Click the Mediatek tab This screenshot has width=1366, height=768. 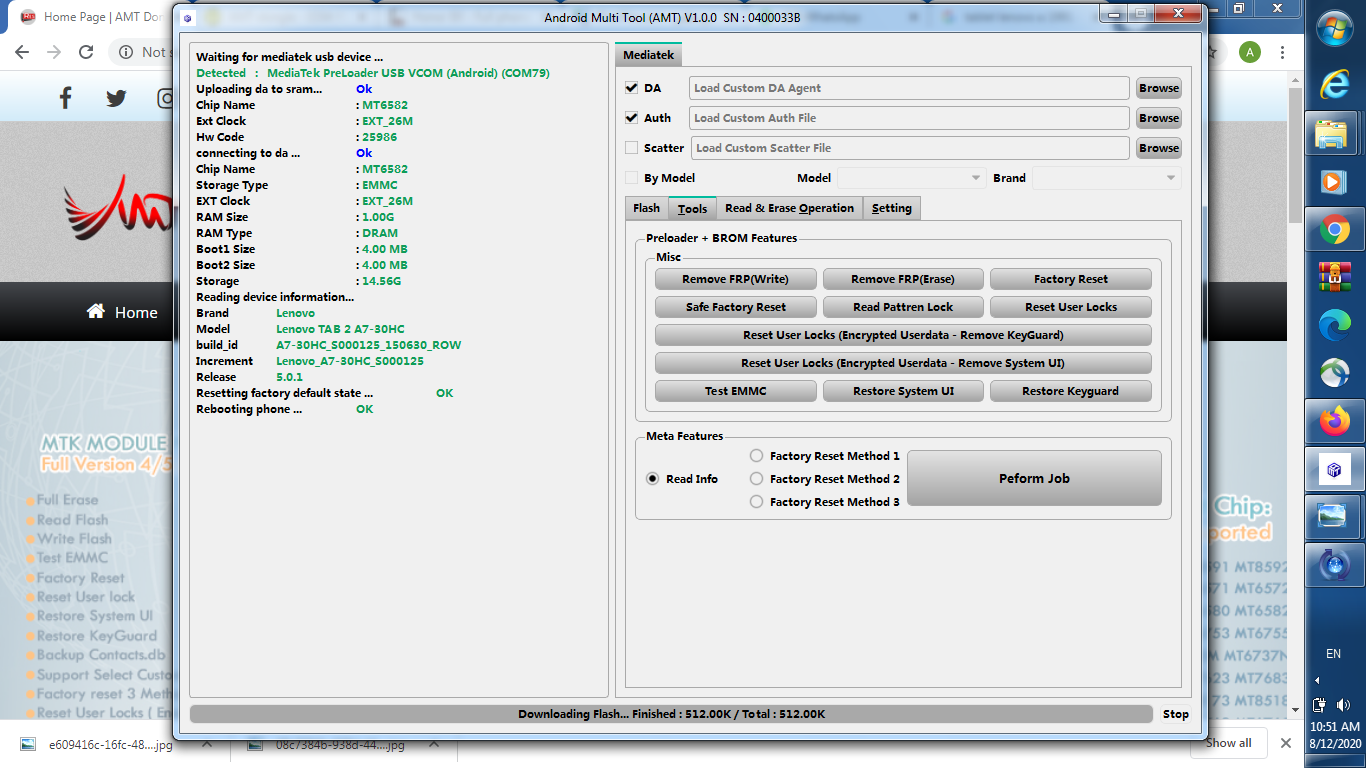pyautogui.click(x=648, y=55)
